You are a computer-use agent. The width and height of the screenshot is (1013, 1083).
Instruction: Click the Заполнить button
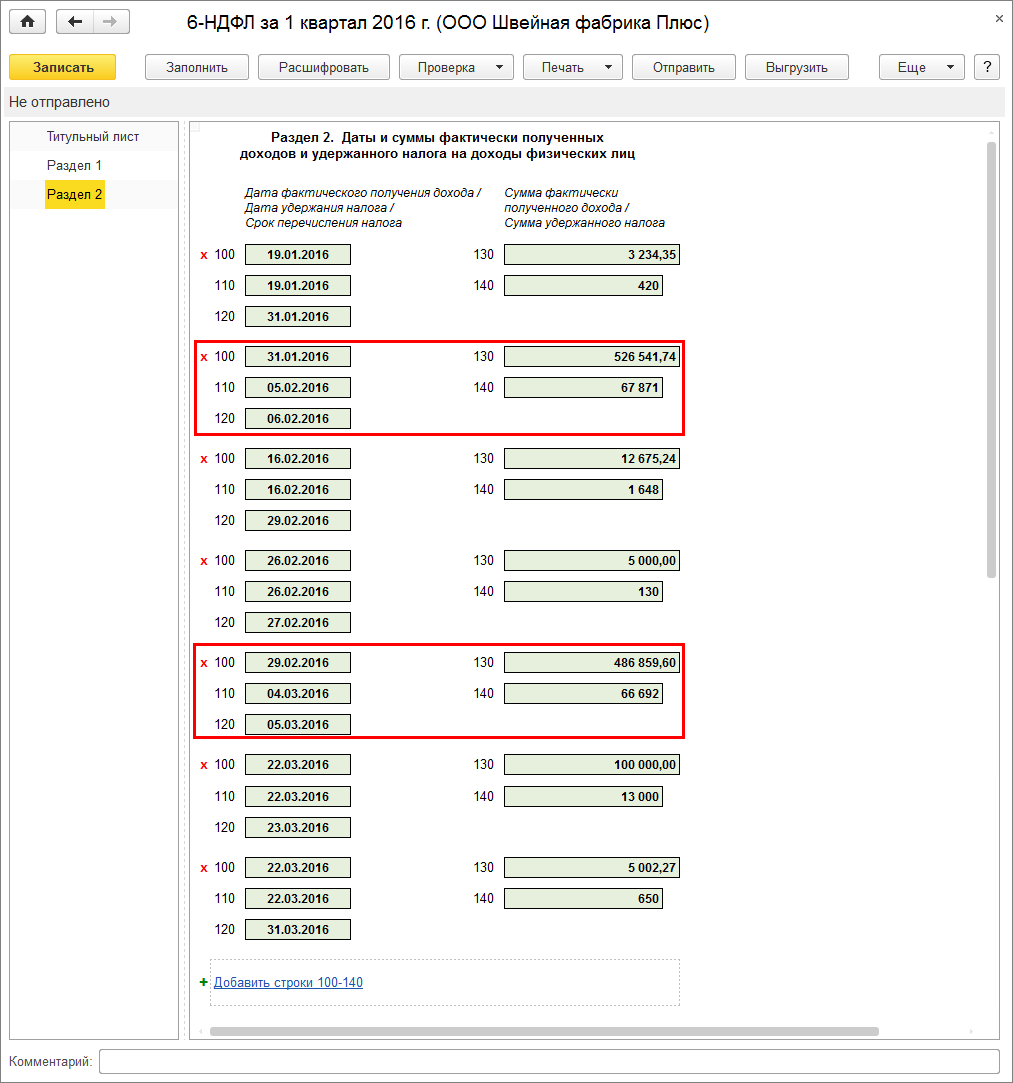[197, 67]
